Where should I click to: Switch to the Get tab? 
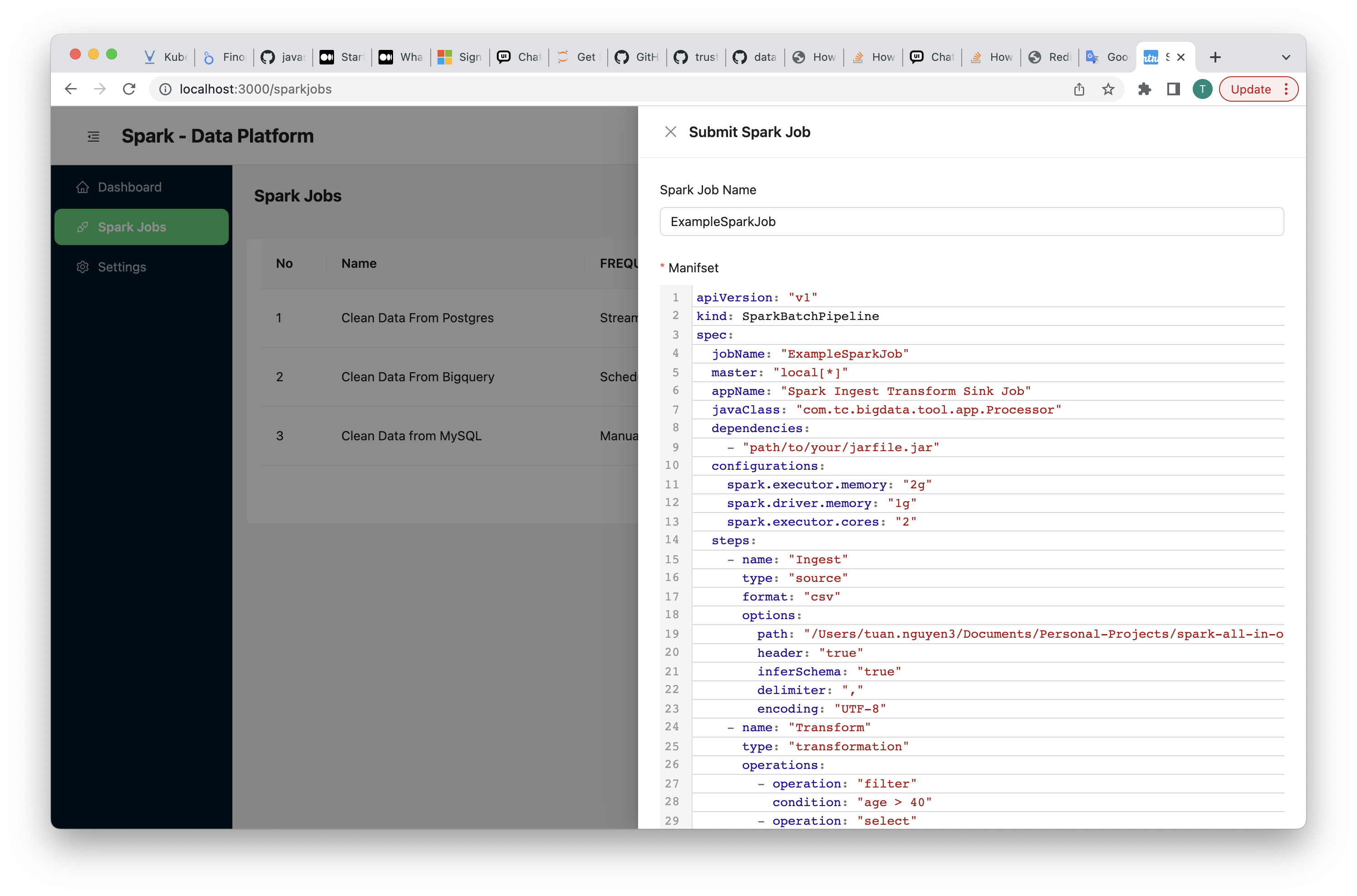(578, 57)
